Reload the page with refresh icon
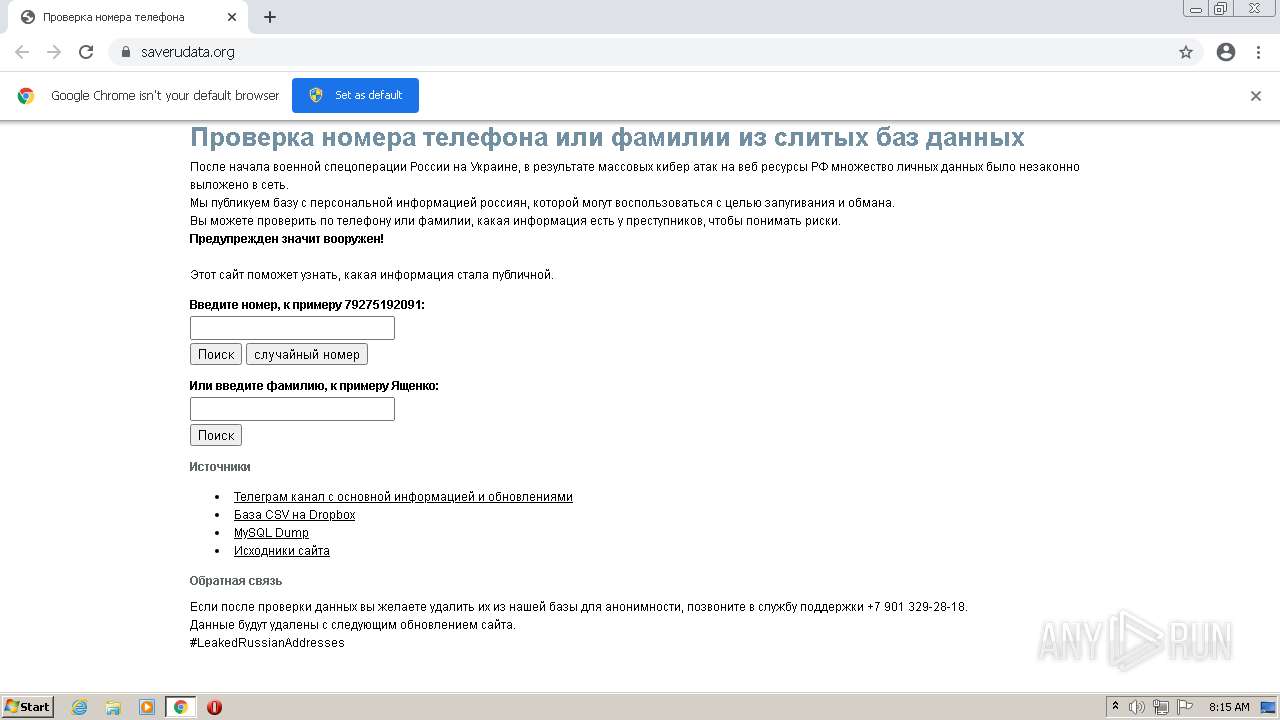This screenshot has height=720, width=1280. (x=86, y=52)
